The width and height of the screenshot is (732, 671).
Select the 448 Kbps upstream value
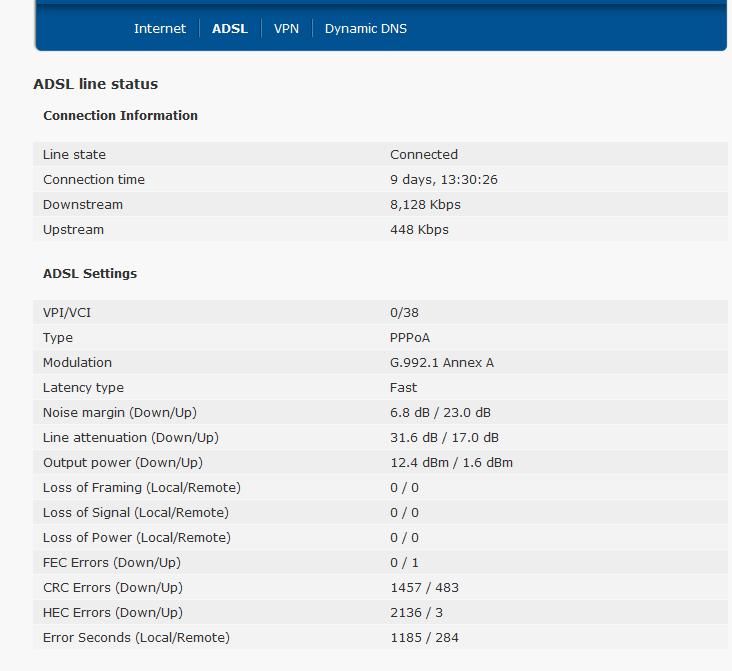point(419,230)
